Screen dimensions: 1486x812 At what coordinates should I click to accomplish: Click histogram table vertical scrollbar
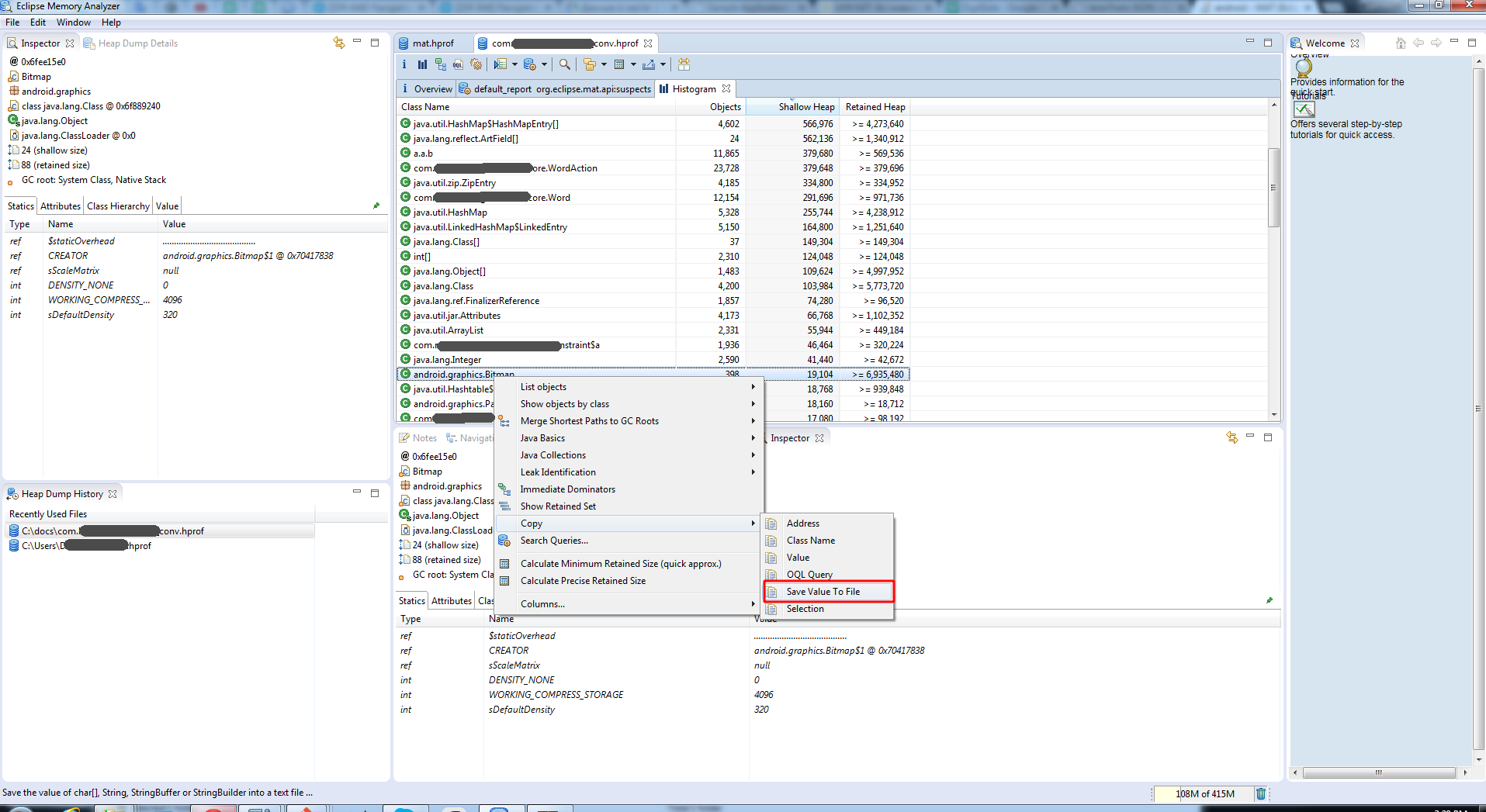(1273, 186)
